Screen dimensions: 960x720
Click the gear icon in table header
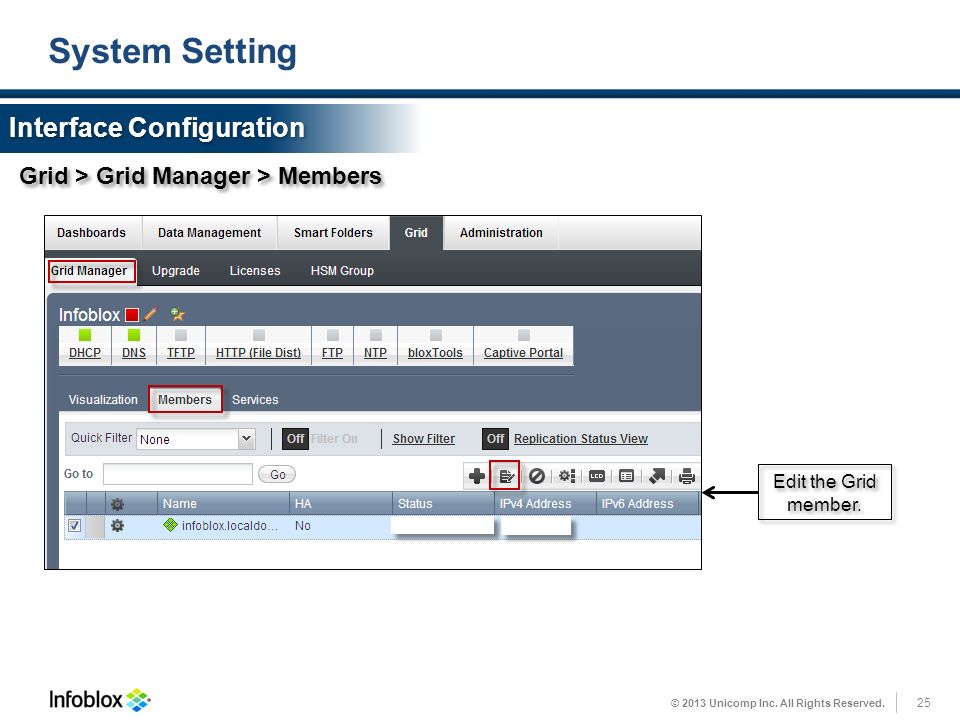(118, 504)
